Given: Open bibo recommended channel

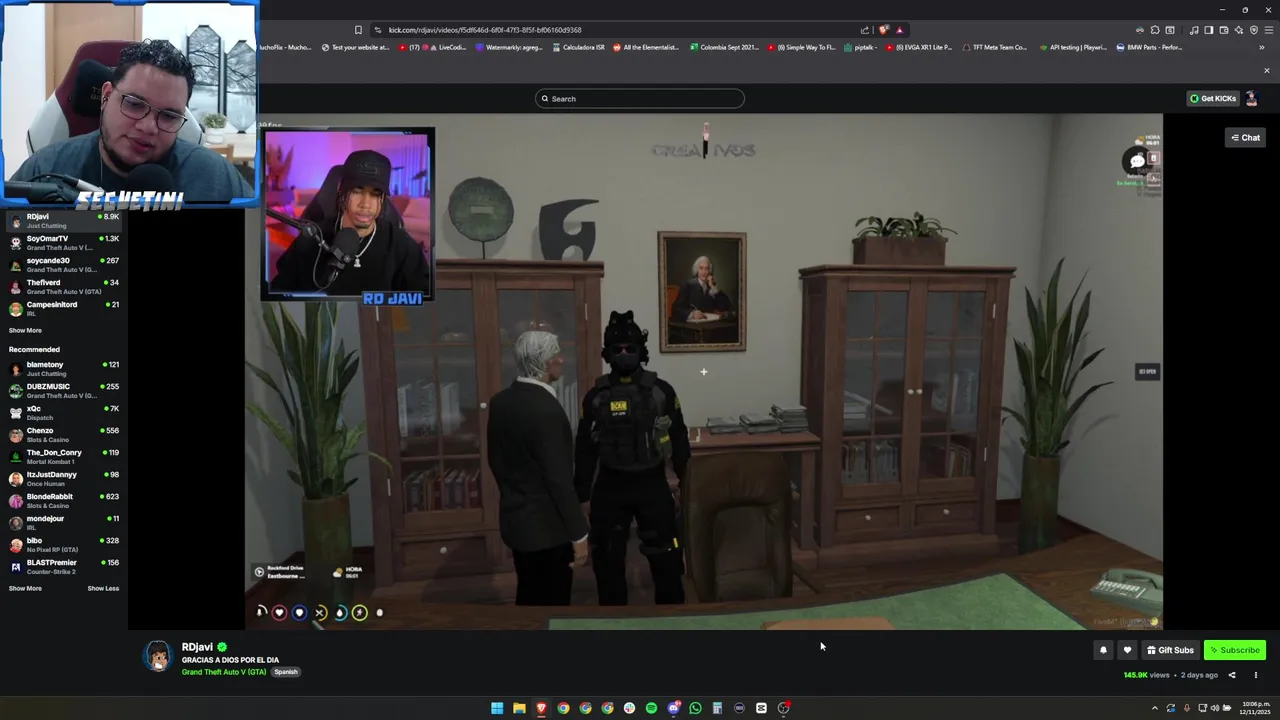Looking at the screenshot, I should [x=64, y=545].
